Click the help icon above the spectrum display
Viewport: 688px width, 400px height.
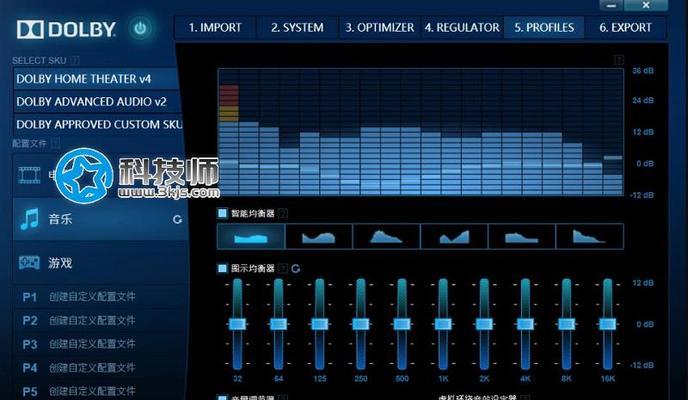(x=619, y=60)
